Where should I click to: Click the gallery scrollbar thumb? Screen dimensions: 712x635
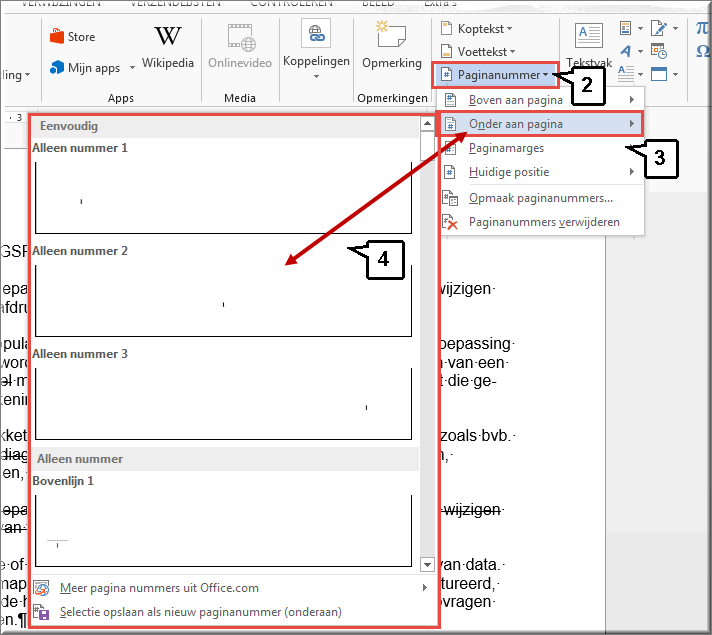click(x=427, y=145)
